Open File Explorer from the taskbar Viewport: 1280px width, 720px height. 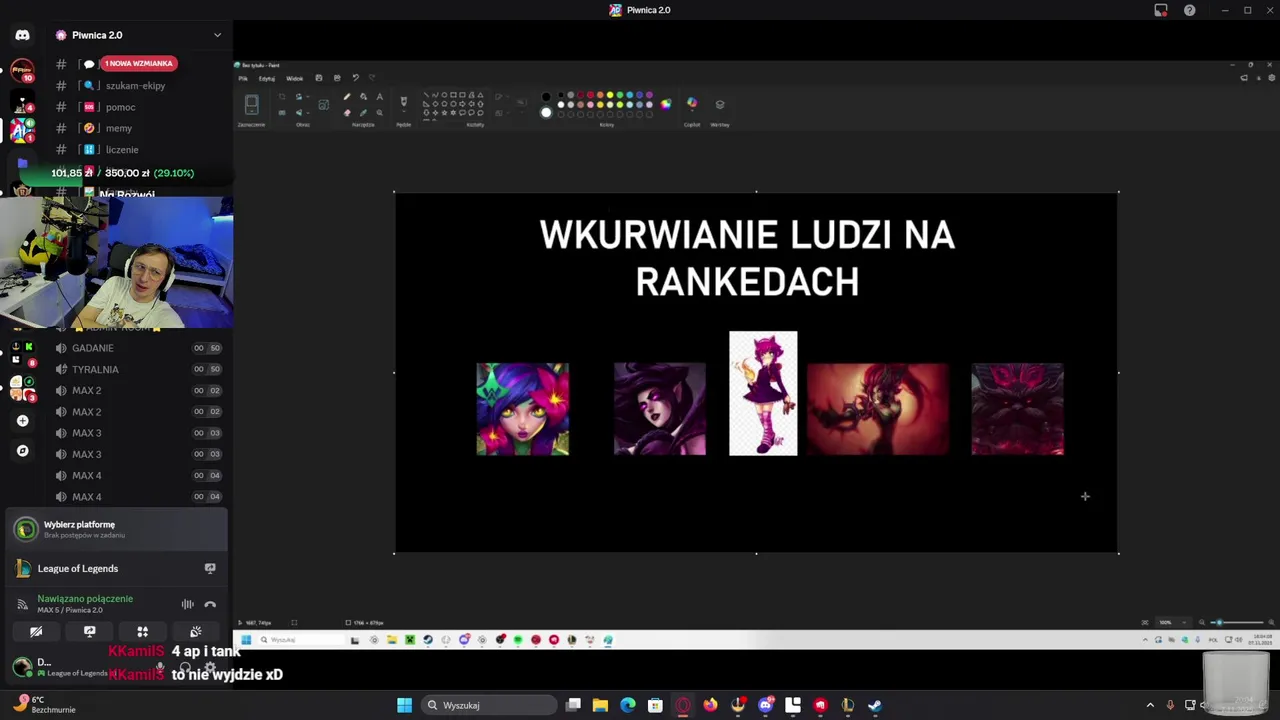click(x=600, y=705)
